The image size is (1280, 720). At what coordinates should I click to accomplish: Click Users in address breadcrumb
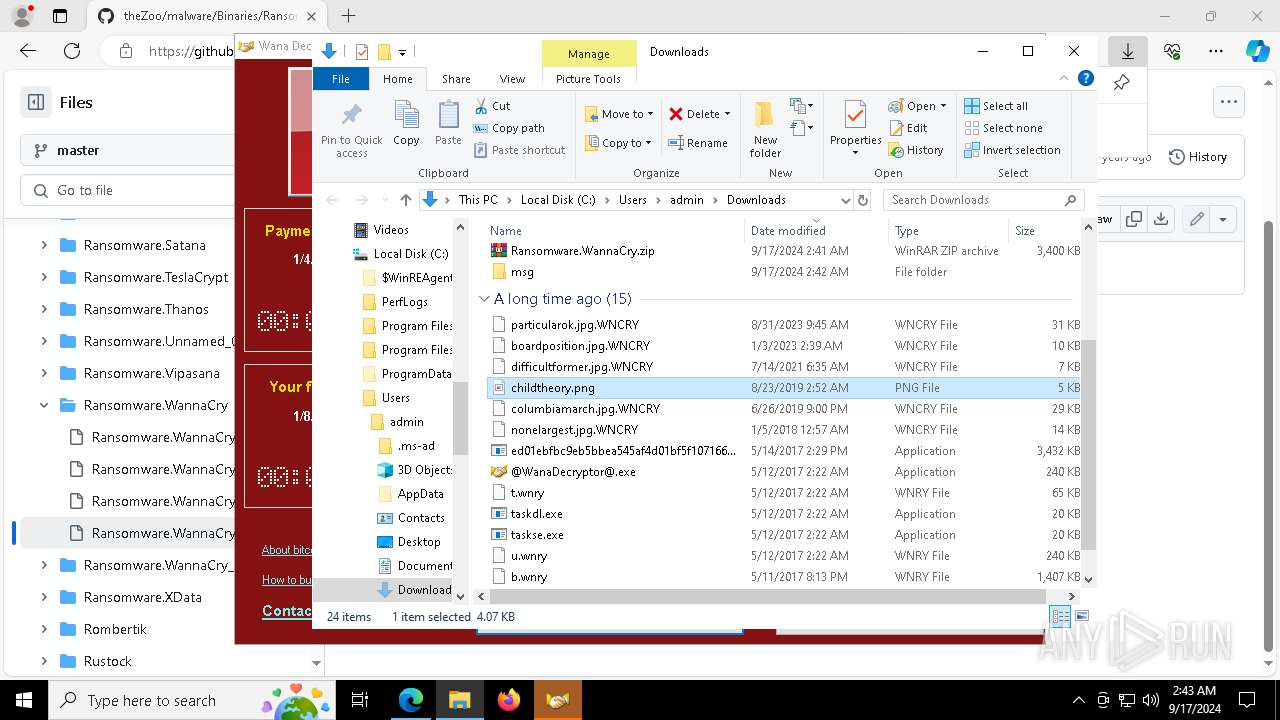click(x=633, y=200)
